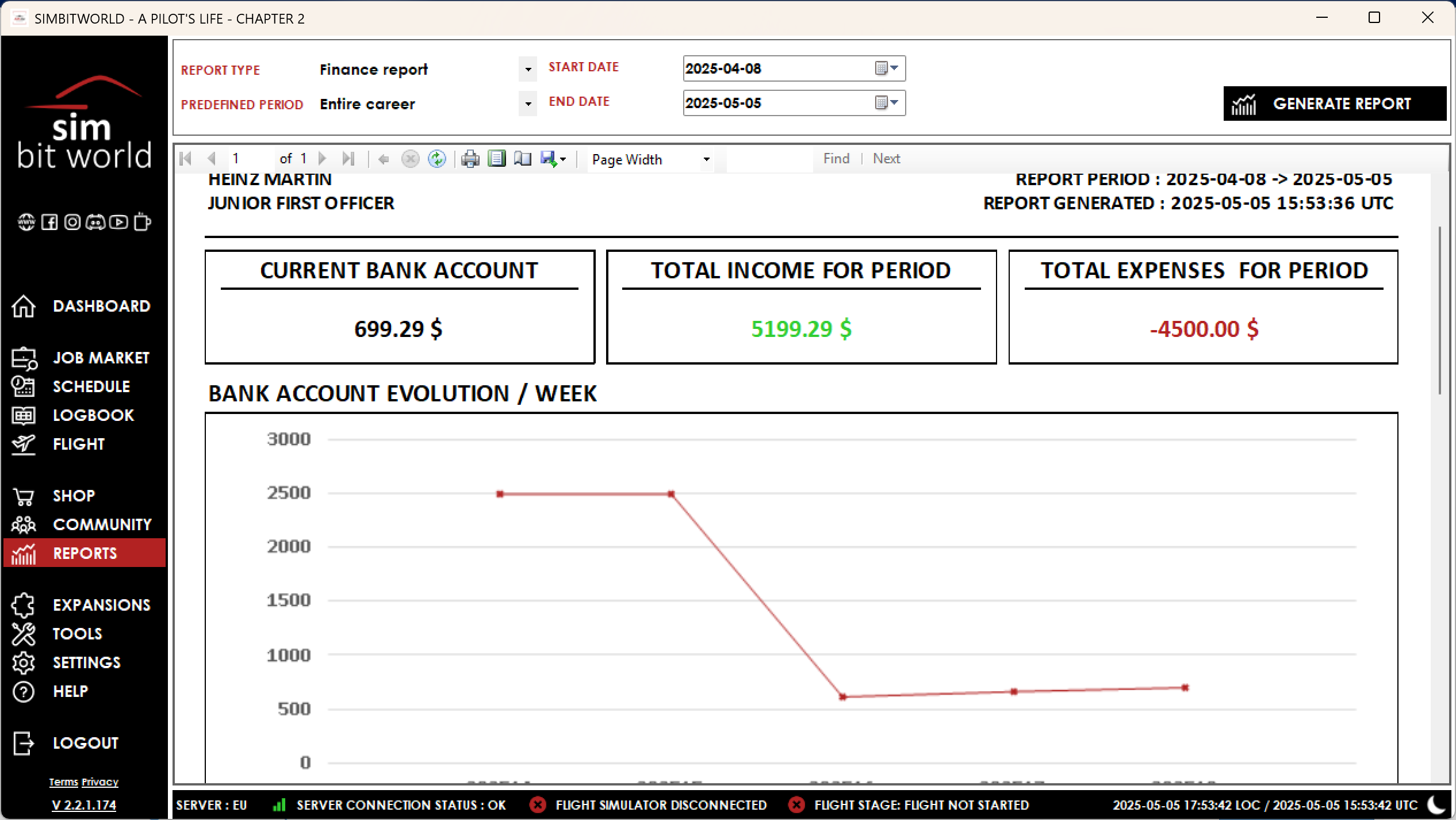Open page setup icon in toolbar
Screen dimensions: 1456x820
click(x=522, y=159)
